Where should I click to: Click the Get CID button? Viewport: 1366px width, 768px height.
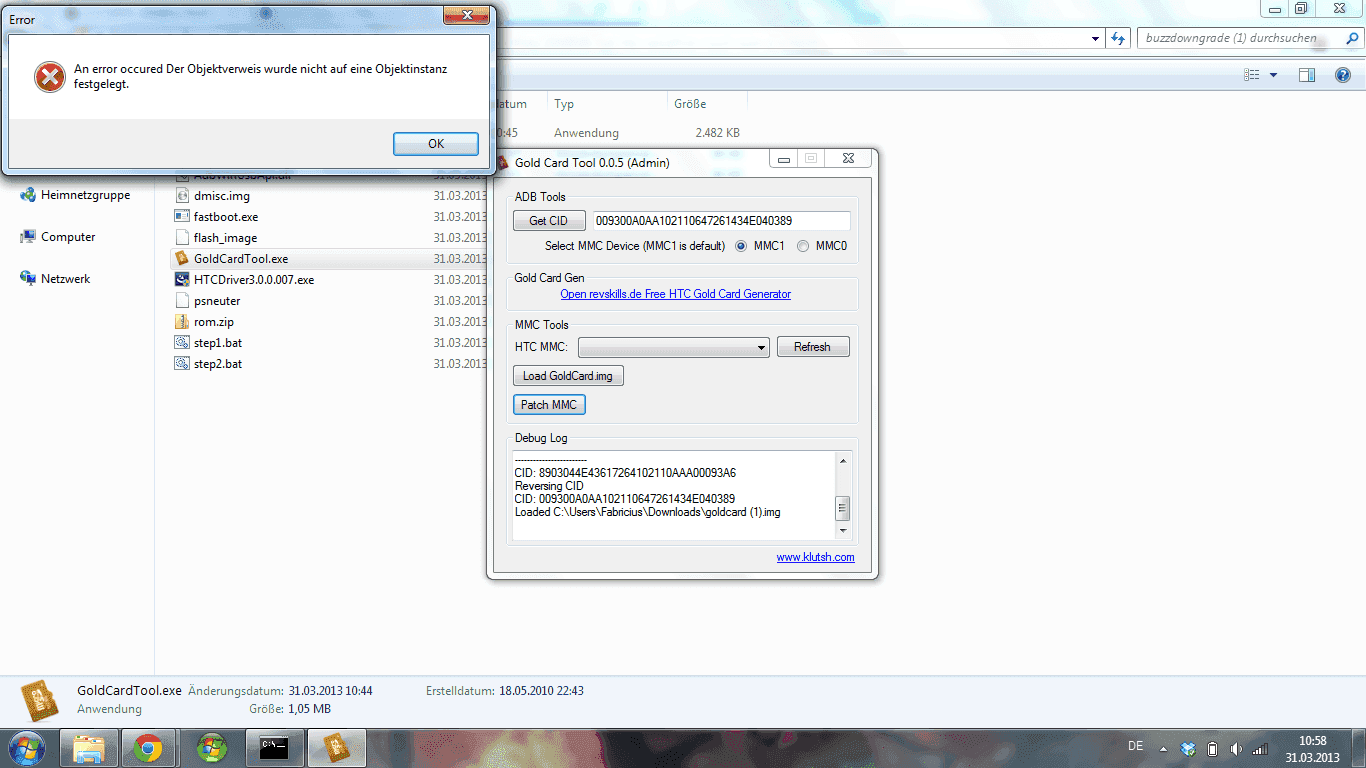pos(548,221)
